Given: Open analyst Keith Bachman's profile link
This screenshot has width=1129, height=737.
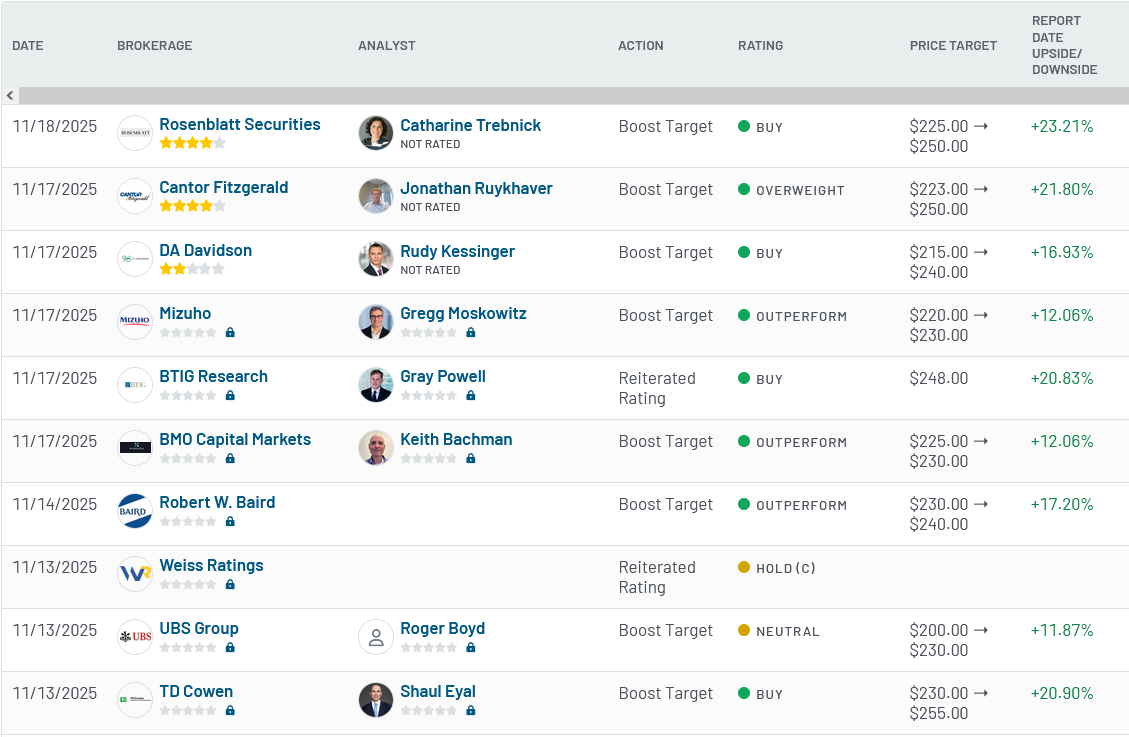Looking at the screenshot, I should 456,440.
